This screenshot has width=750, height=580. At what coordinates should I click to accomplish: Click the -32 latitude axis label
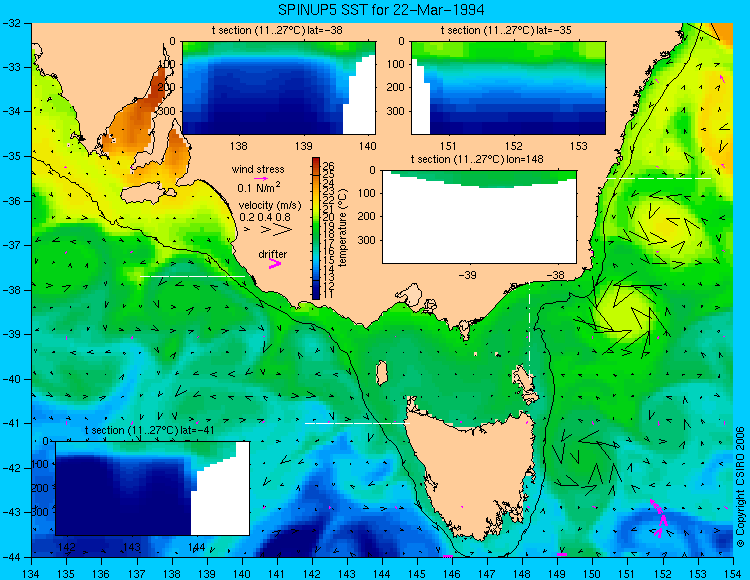[11, 23]
